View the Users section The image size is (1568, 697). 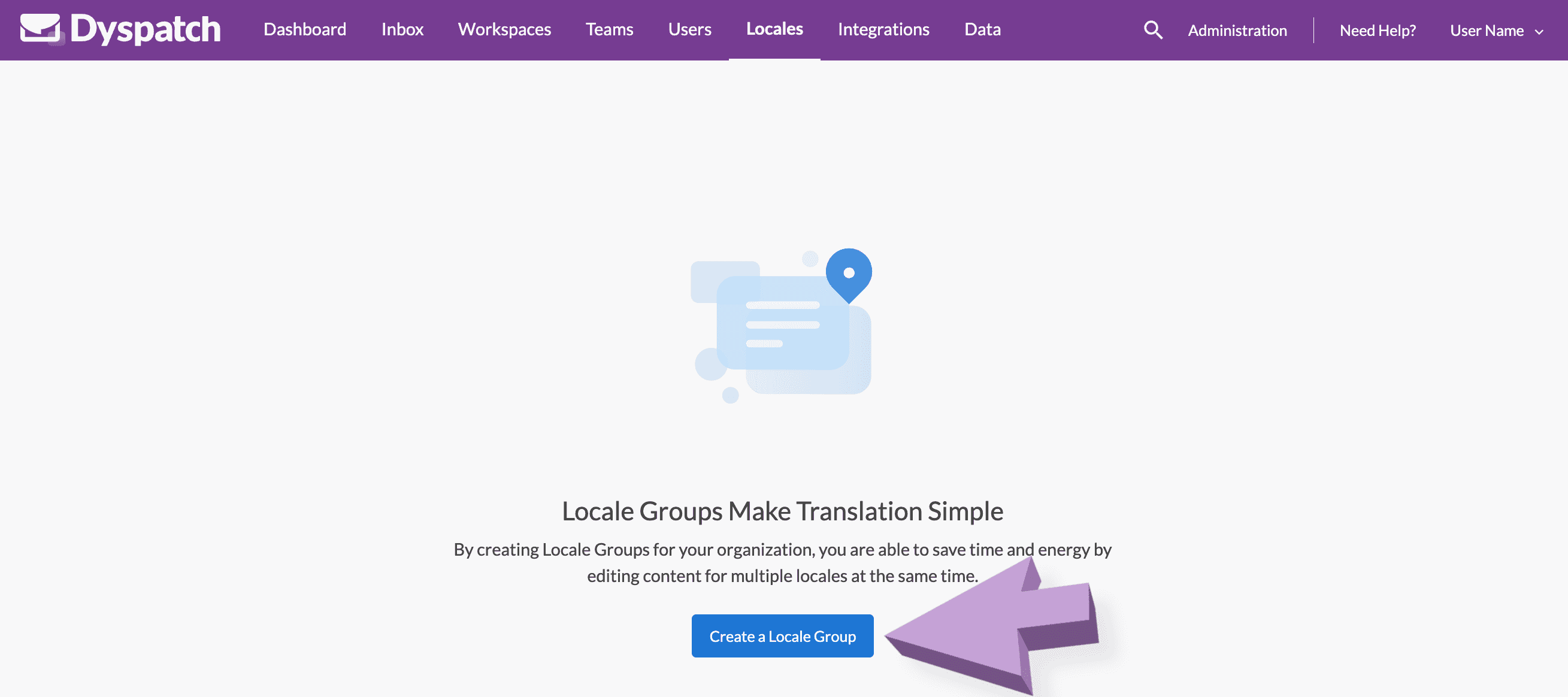point(689,29)
